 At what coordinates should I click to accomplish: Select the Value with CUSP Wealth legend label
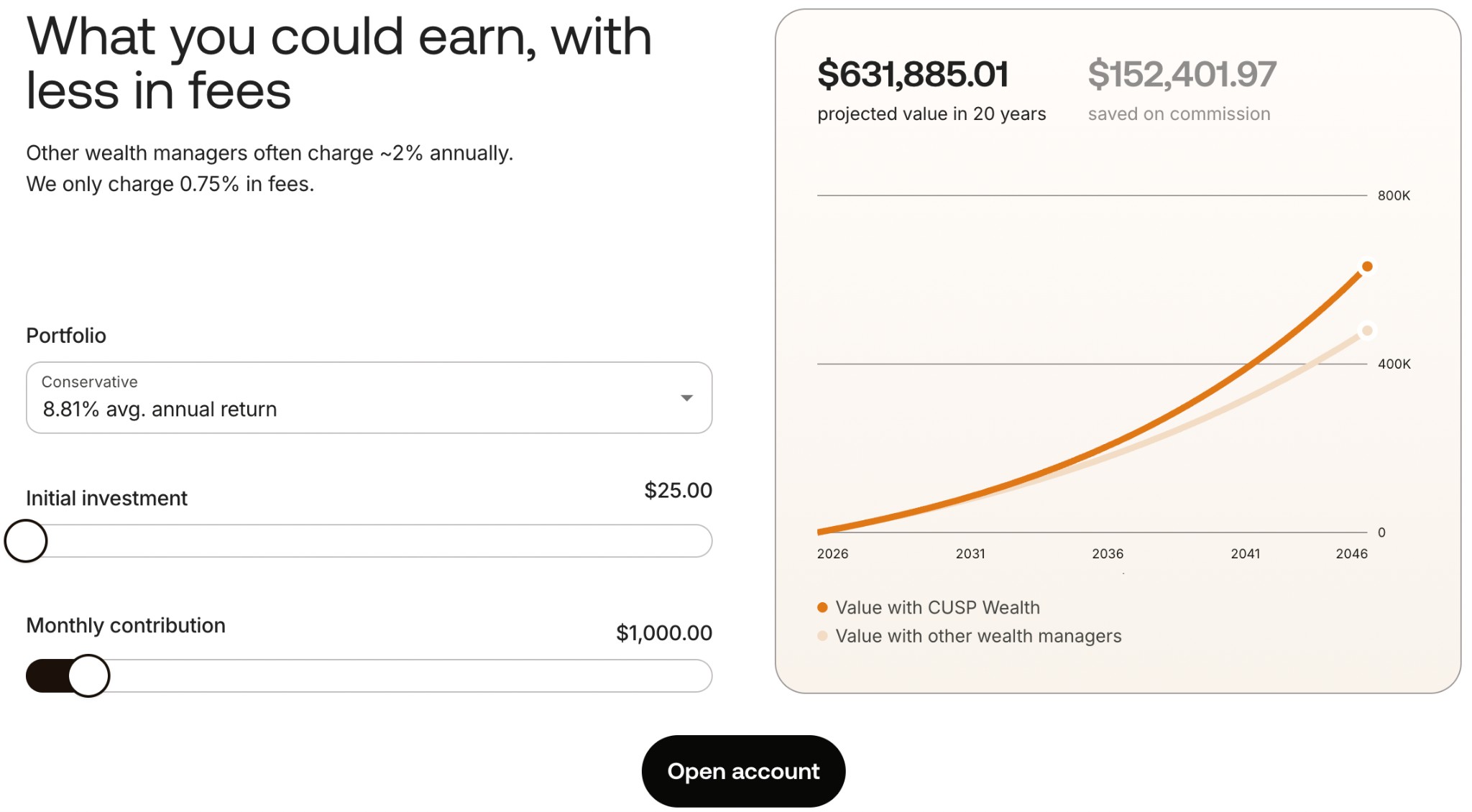937,607
